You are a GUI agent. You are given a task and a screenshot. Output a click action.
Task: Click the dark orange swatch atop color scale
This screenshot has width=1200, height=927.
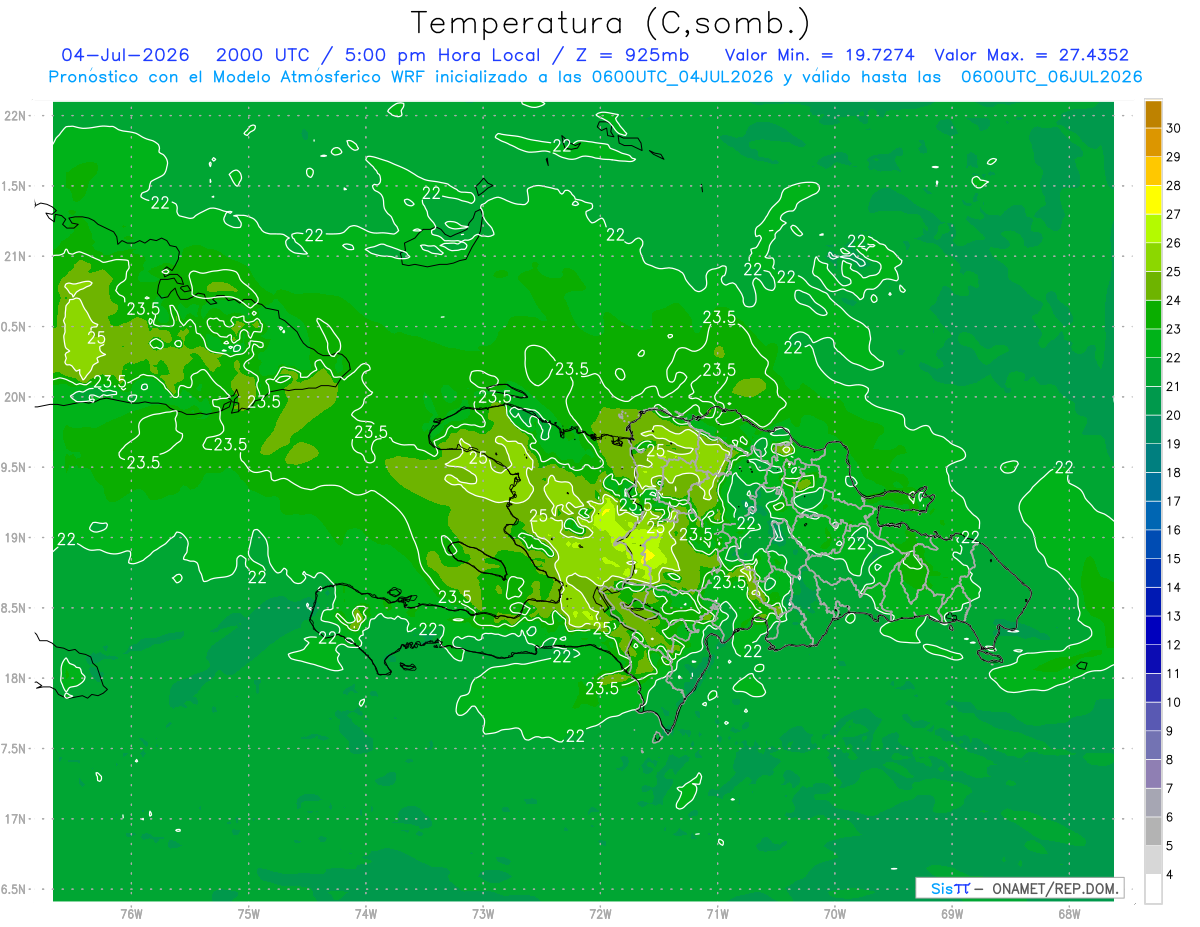pos(1153,113)
